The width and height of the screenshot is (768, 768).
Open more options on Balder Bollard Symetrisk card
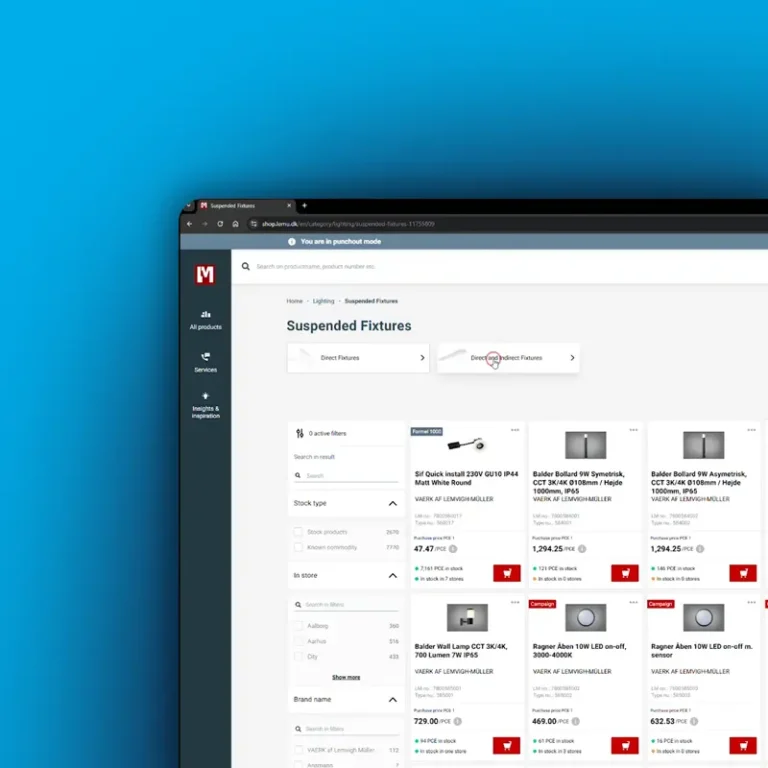click(633, 430)
